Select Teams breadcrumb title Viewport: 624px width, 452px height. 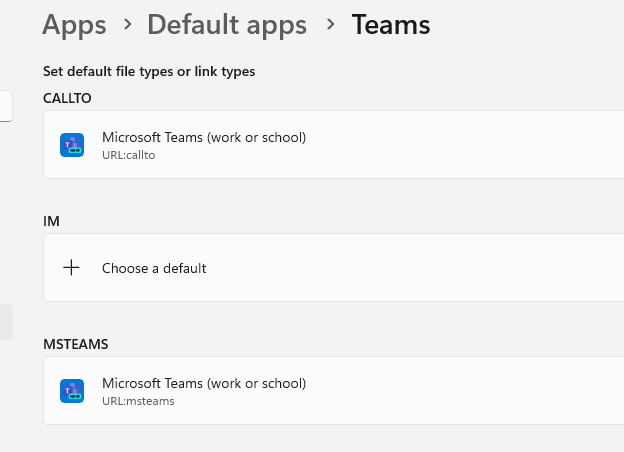391,25
